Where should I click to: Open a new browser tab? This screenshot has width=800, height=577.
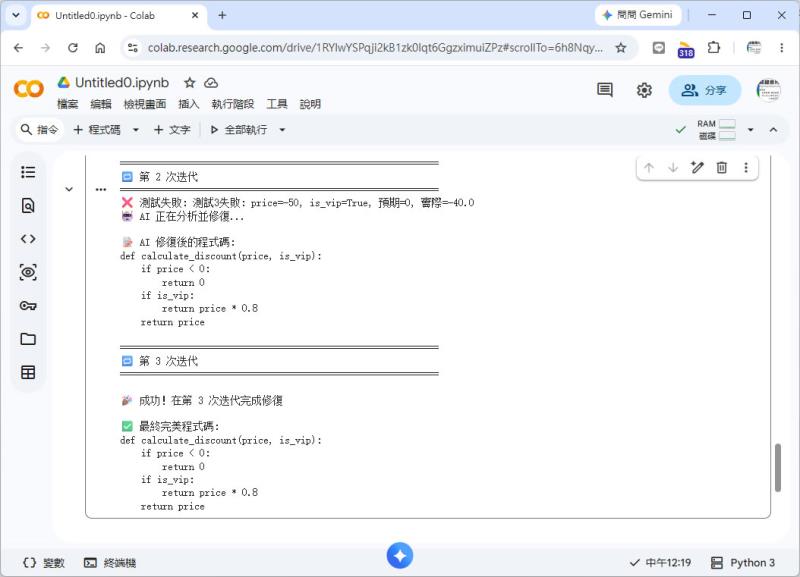(x=222, y=16)
